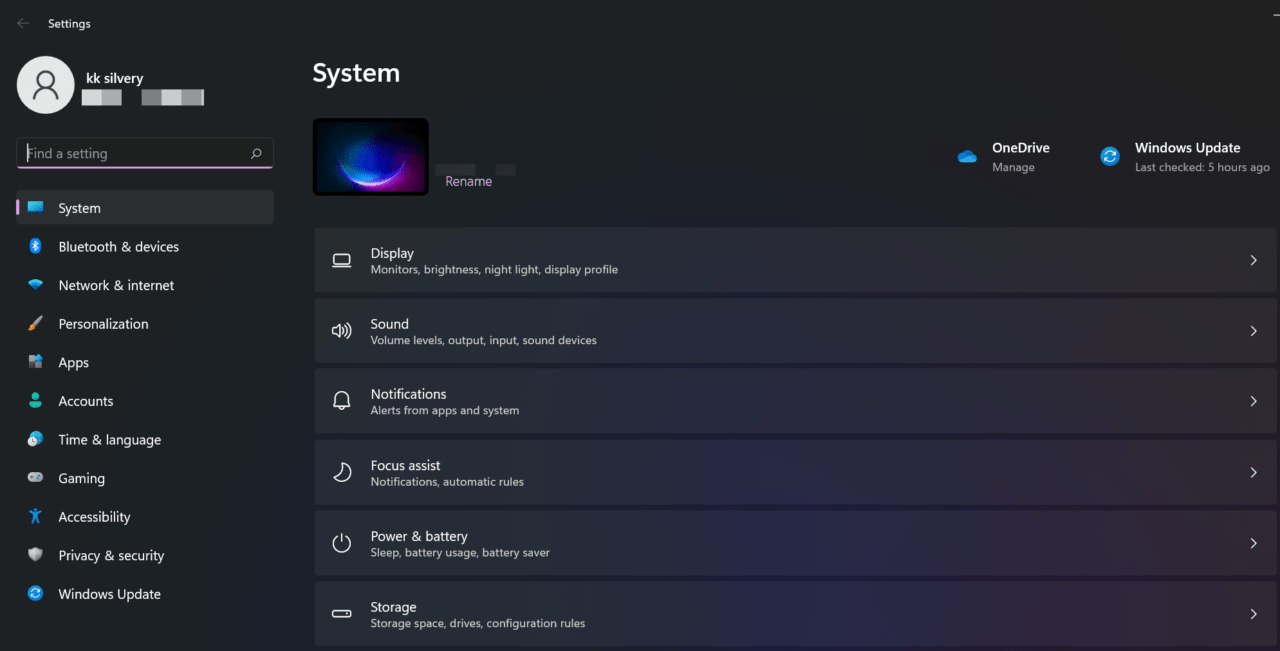
Task: Click the search magnifier icon
Action: [256, 153]
